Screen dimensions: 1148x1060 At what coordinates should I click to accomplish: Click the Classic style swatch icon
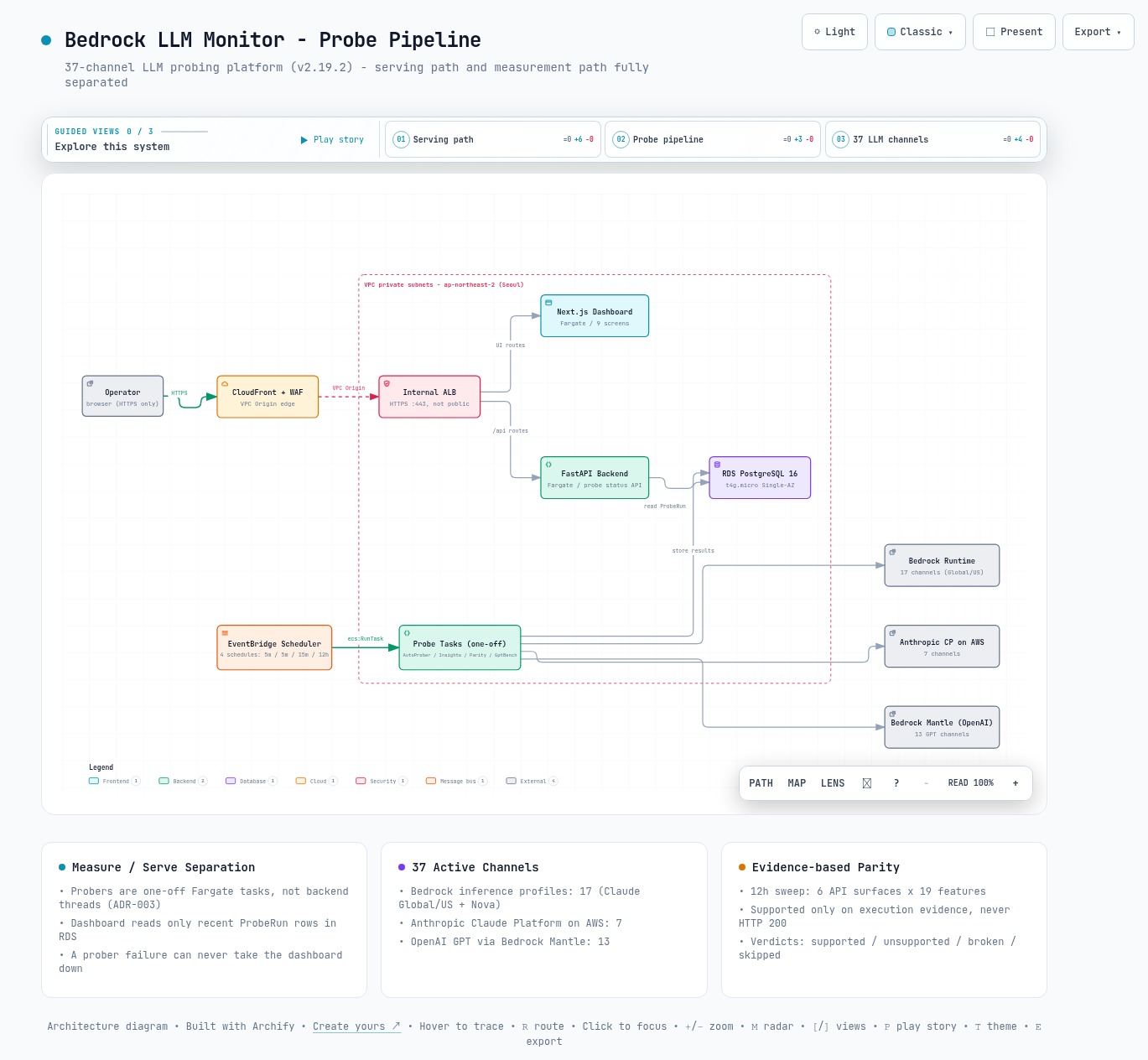coord(891,32)
